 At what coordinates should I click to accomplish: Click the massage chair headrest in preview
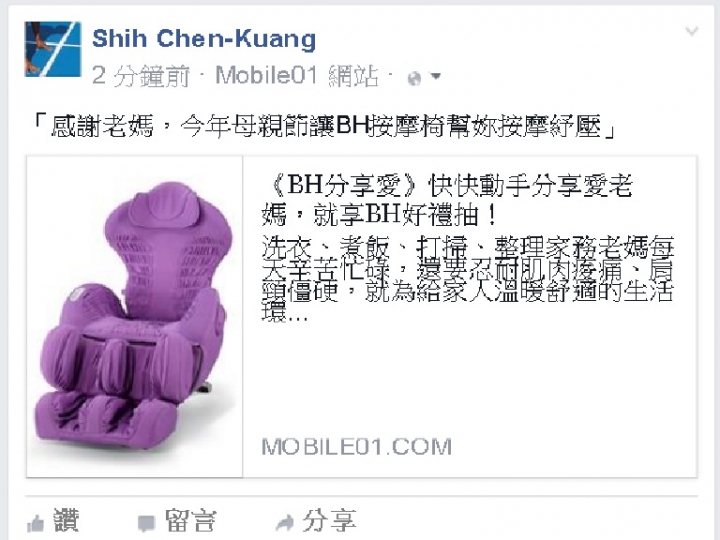pos(165,205)
